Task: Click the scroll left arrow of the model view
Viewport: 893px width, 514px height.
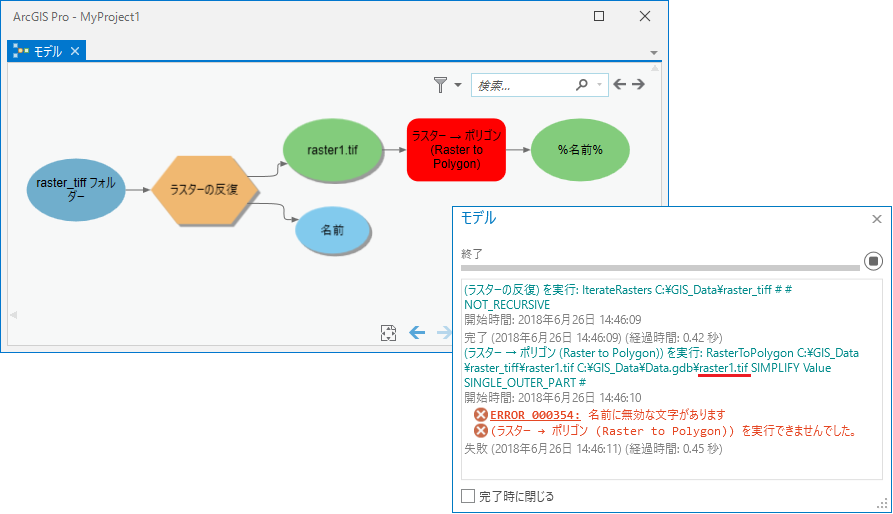Action: 13,315
